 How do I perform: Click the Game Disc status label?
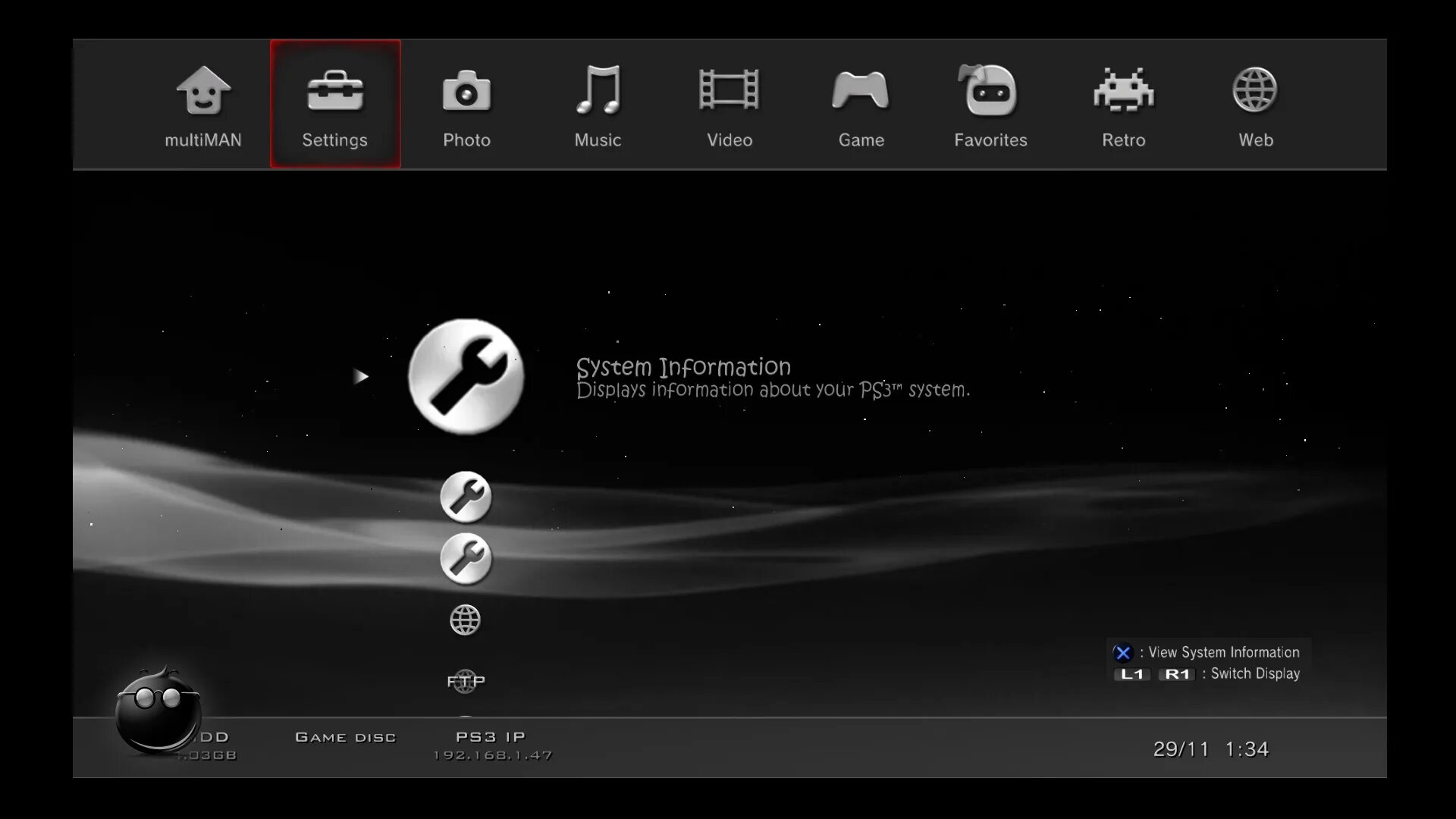click(x=345, y=737)
